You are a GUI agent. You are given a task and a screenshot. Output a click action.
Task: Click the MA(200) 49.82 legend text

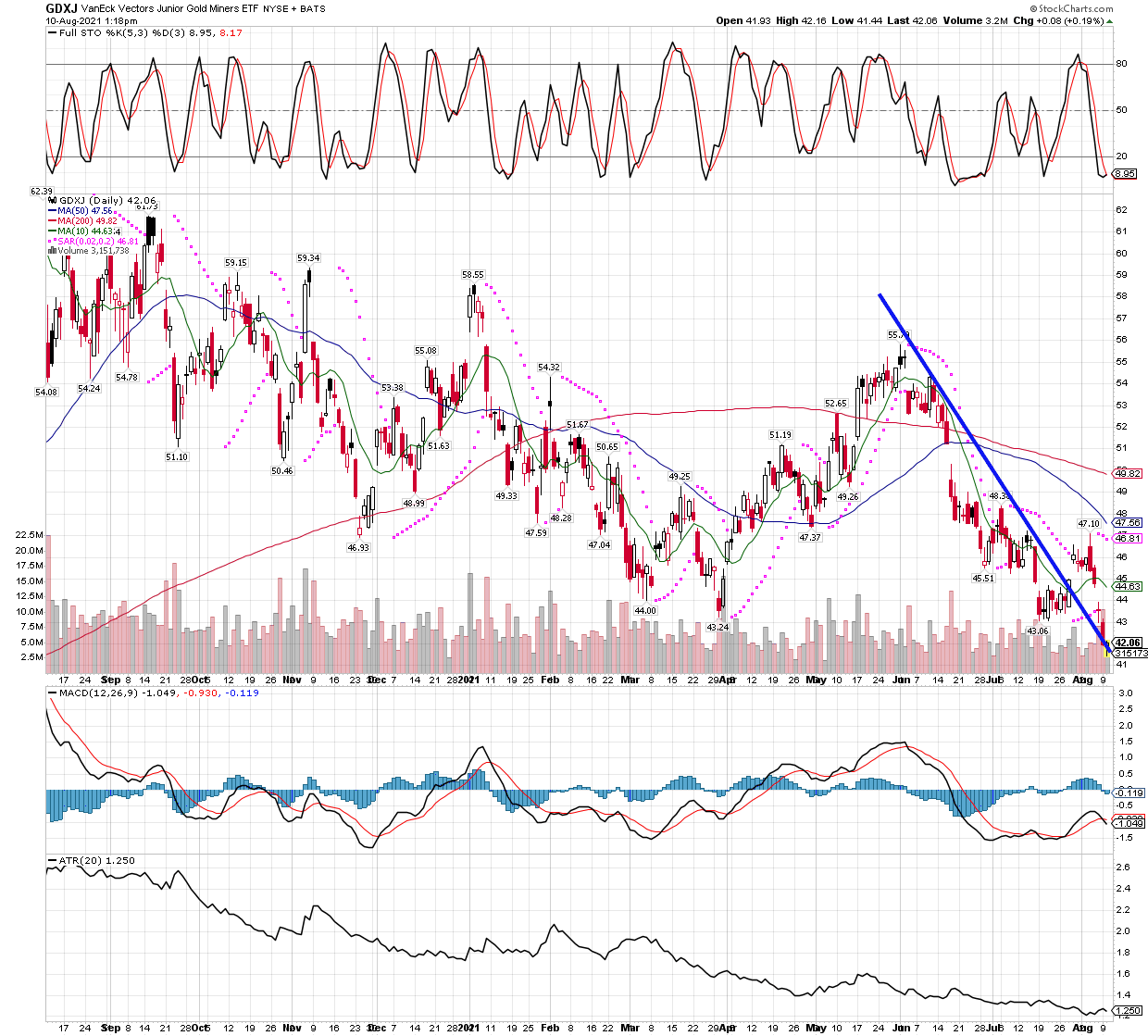pyautogui.click(x=88, y=221)
